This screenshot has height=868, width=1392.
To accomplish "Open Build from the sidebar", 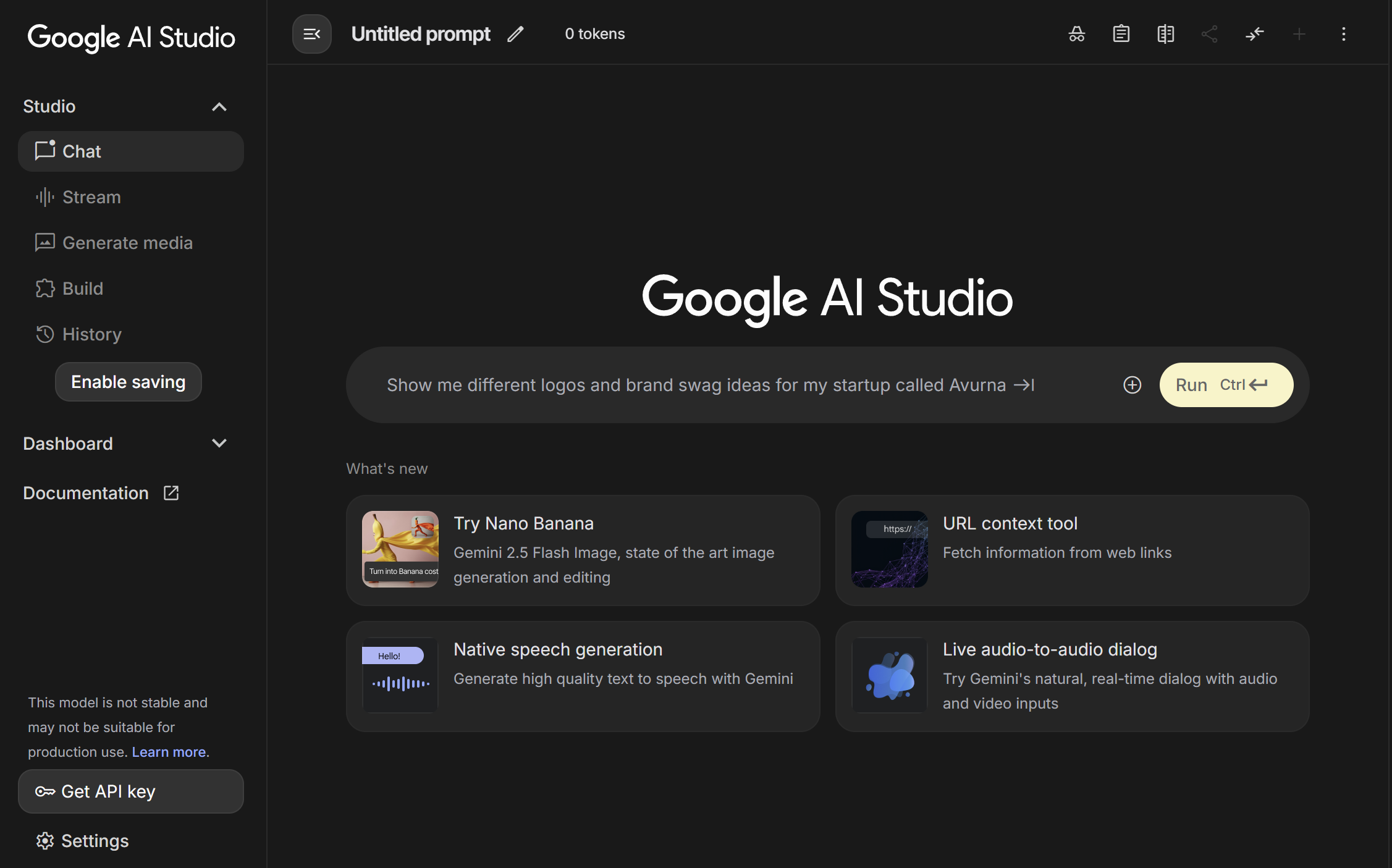I will [x=131, y=289].
